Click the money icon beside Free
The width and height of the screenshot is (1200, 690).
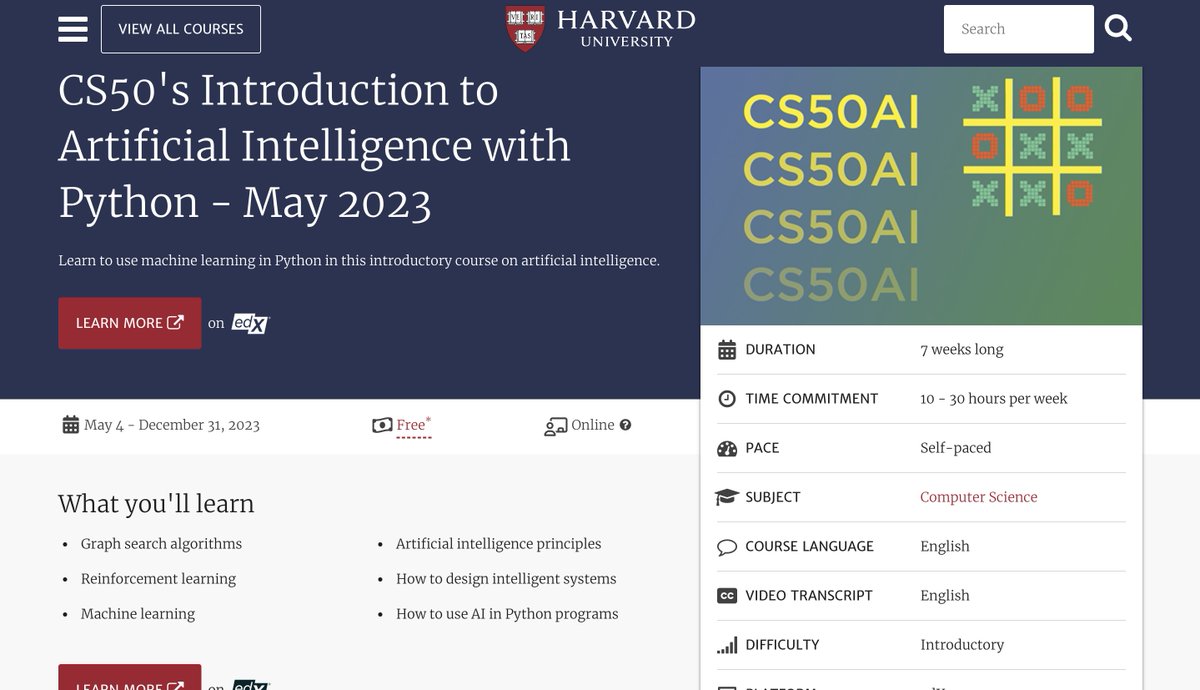(382, 425)
